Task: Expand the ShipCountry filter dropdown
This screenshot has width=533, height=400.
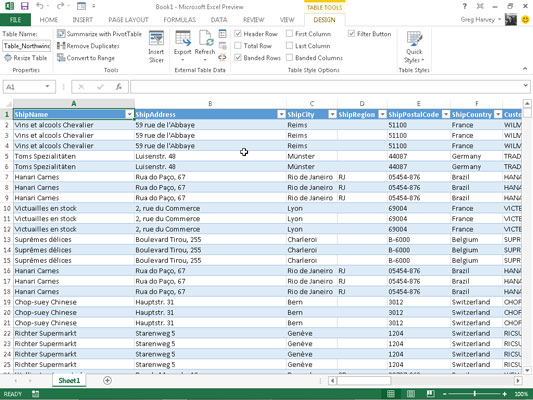Action: click(x=498, y=115)
